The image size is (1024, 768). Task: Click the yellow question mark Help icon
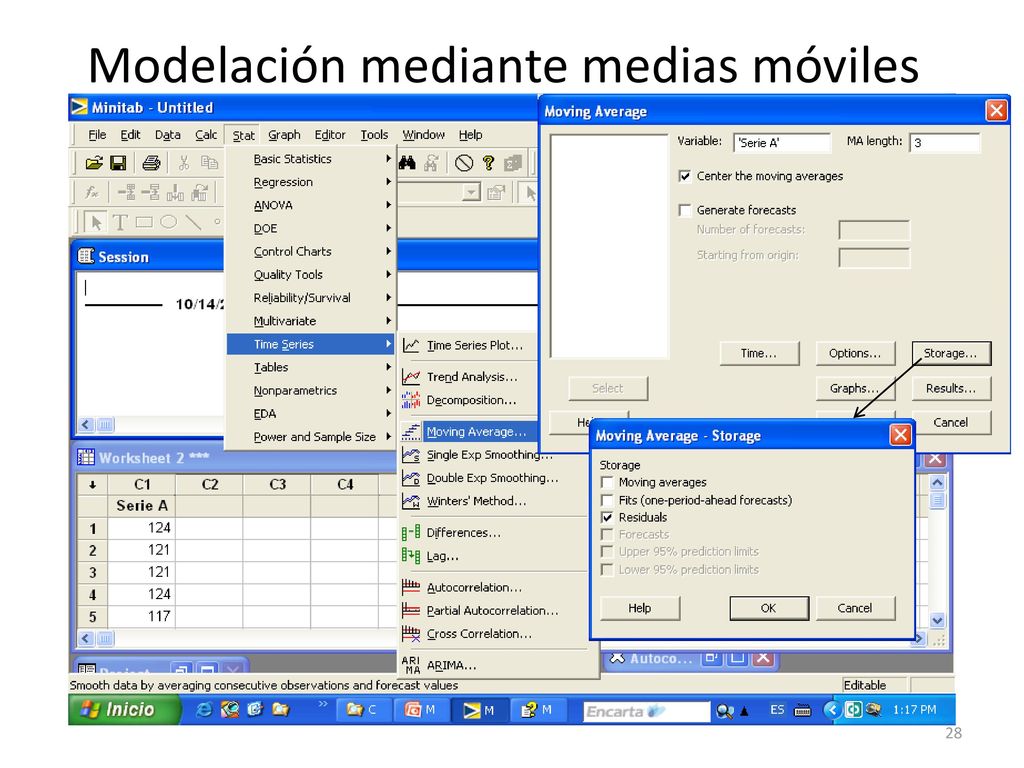[488, 163]
